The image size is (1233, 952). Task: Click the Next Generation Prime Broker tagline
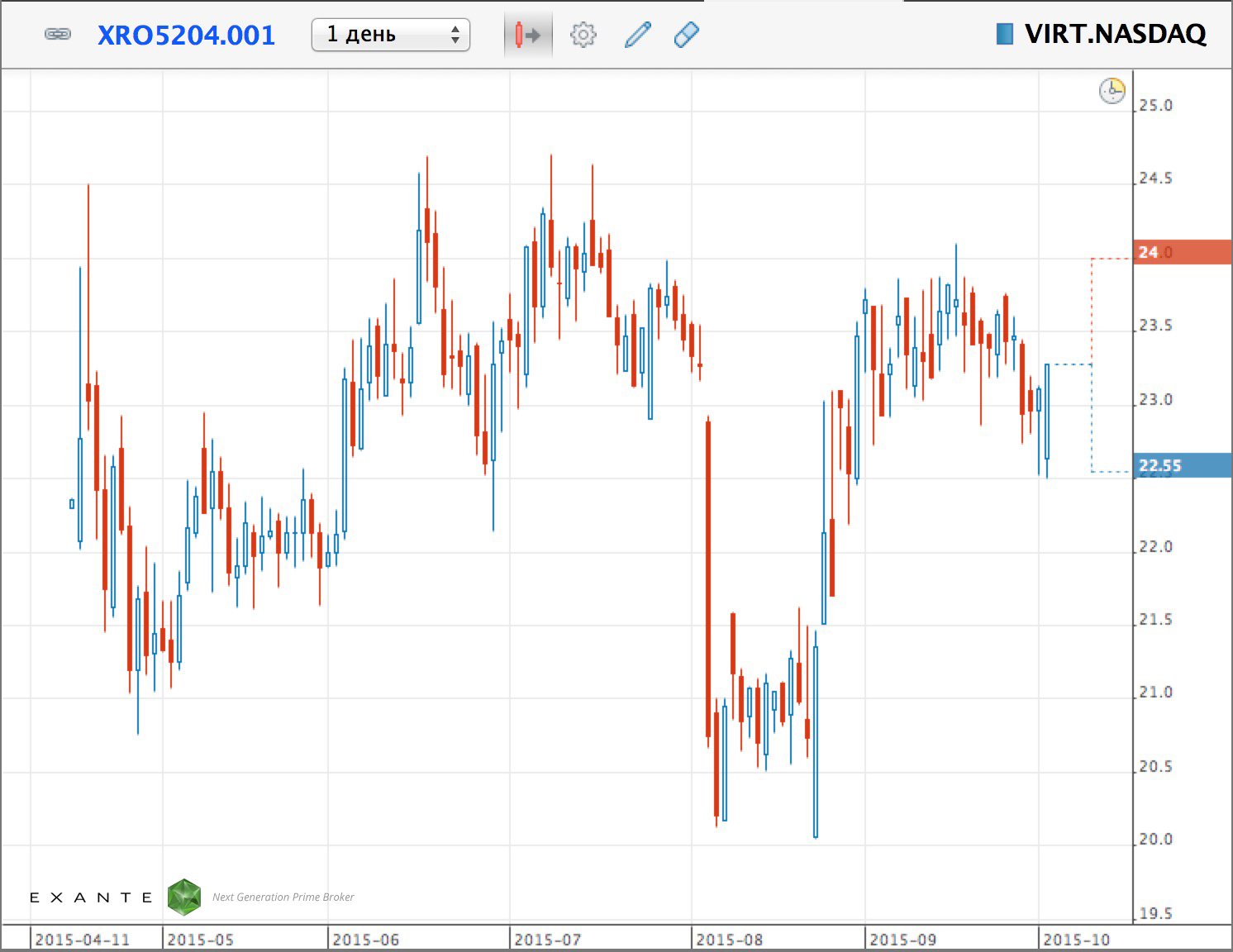pos(283,897)
